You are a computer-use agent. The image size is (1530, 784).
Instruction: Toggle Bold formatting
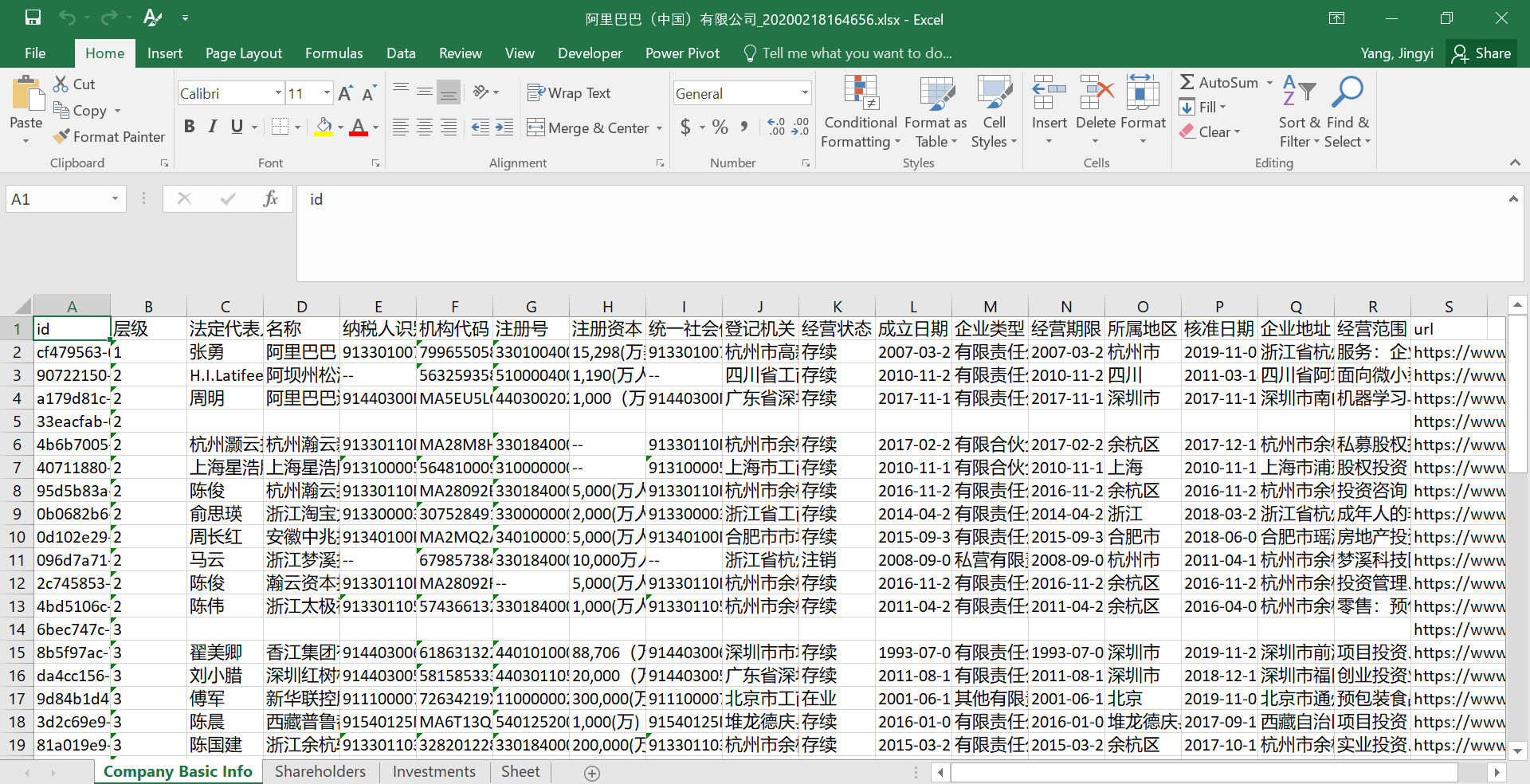click(189, 127)
